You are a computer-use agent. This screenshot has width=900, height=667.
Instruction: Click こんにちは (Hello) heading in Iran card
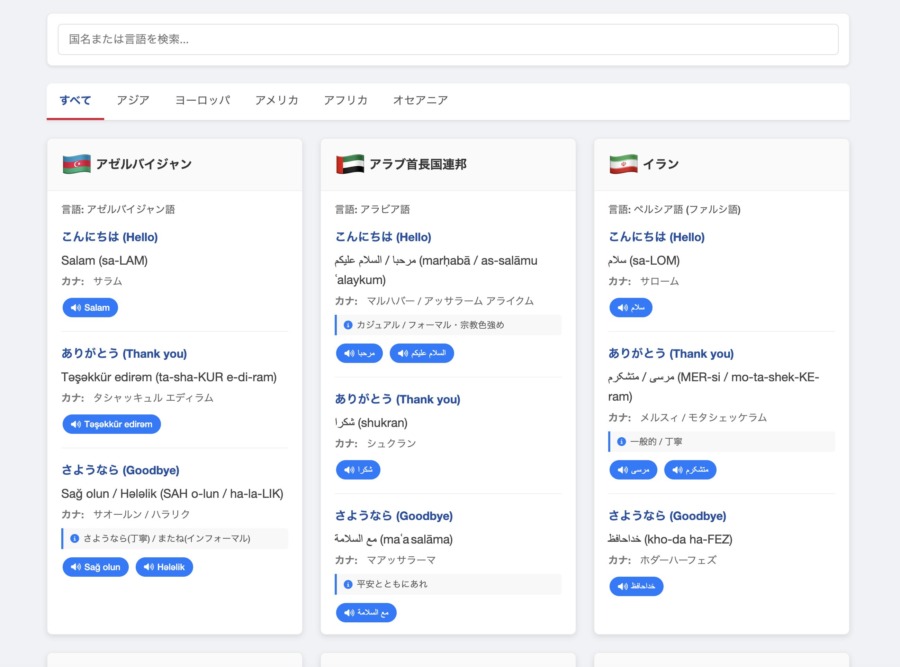click(657, 236)
